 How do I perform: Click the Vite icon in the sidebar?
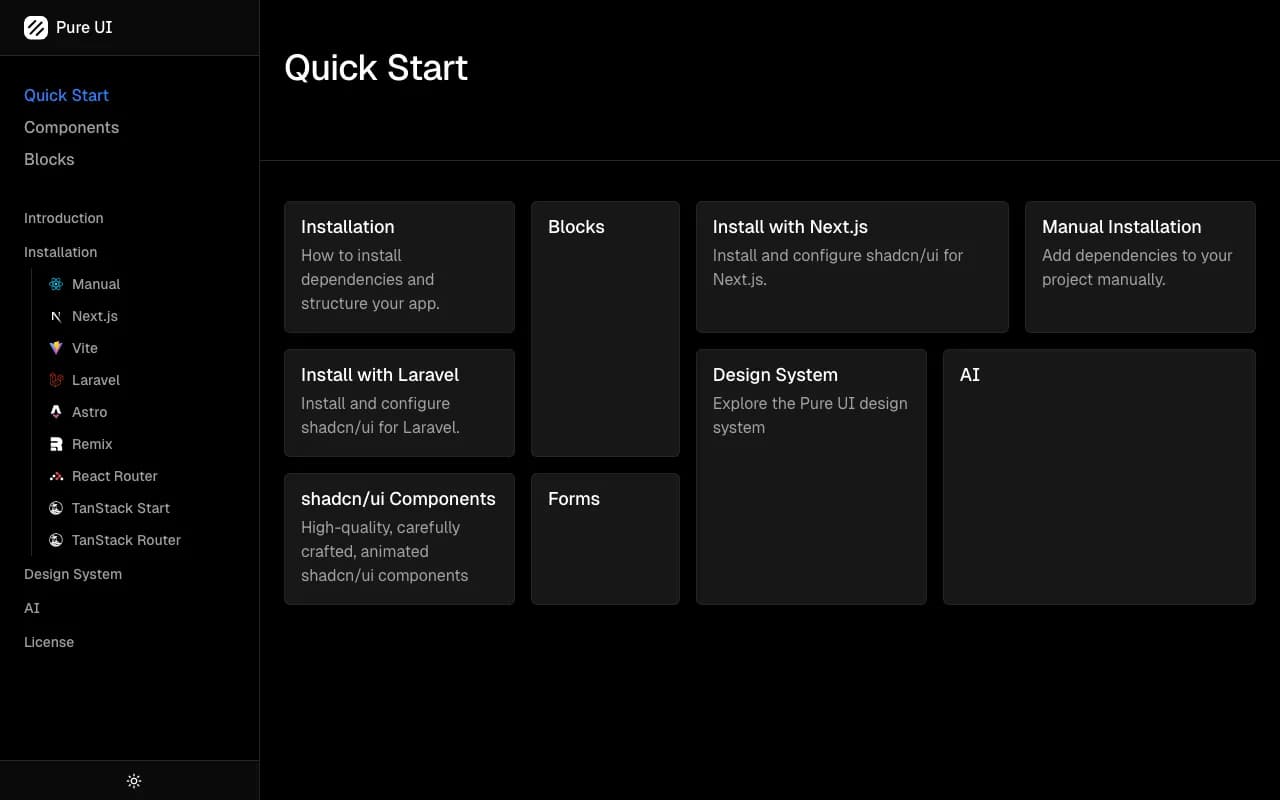[x=56, y=348]
